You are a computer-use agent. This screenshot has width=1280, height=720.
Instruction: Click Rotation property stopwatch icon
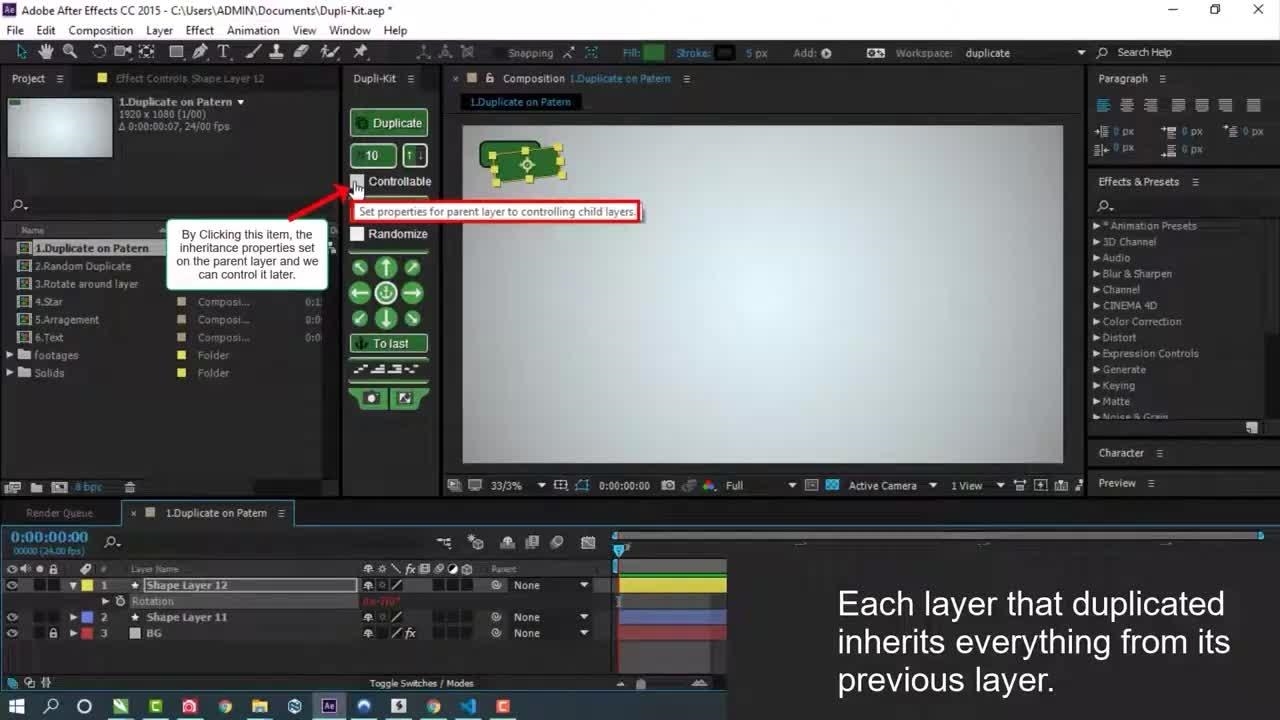tap(121, 601)
